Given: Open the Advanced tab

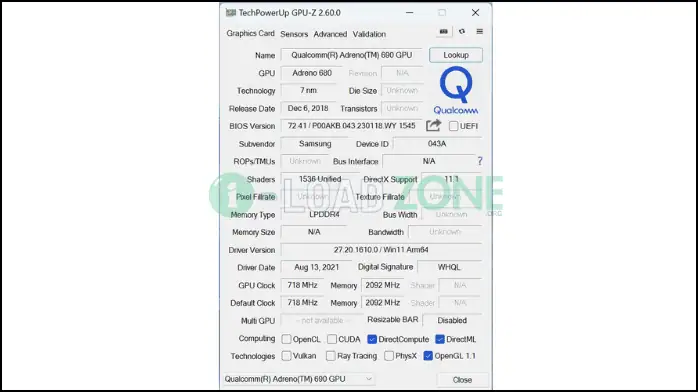Looking at the screenshot, I should (x=330, y=34).
